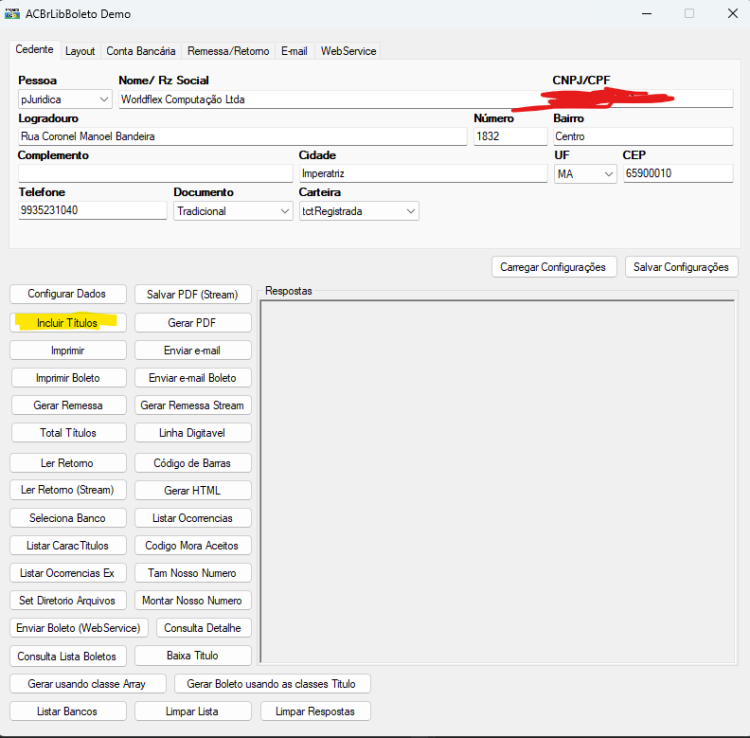Click the CEP field showing 65900010
The width and height of the screenshot is (750, 738).
tap(678, 173)
